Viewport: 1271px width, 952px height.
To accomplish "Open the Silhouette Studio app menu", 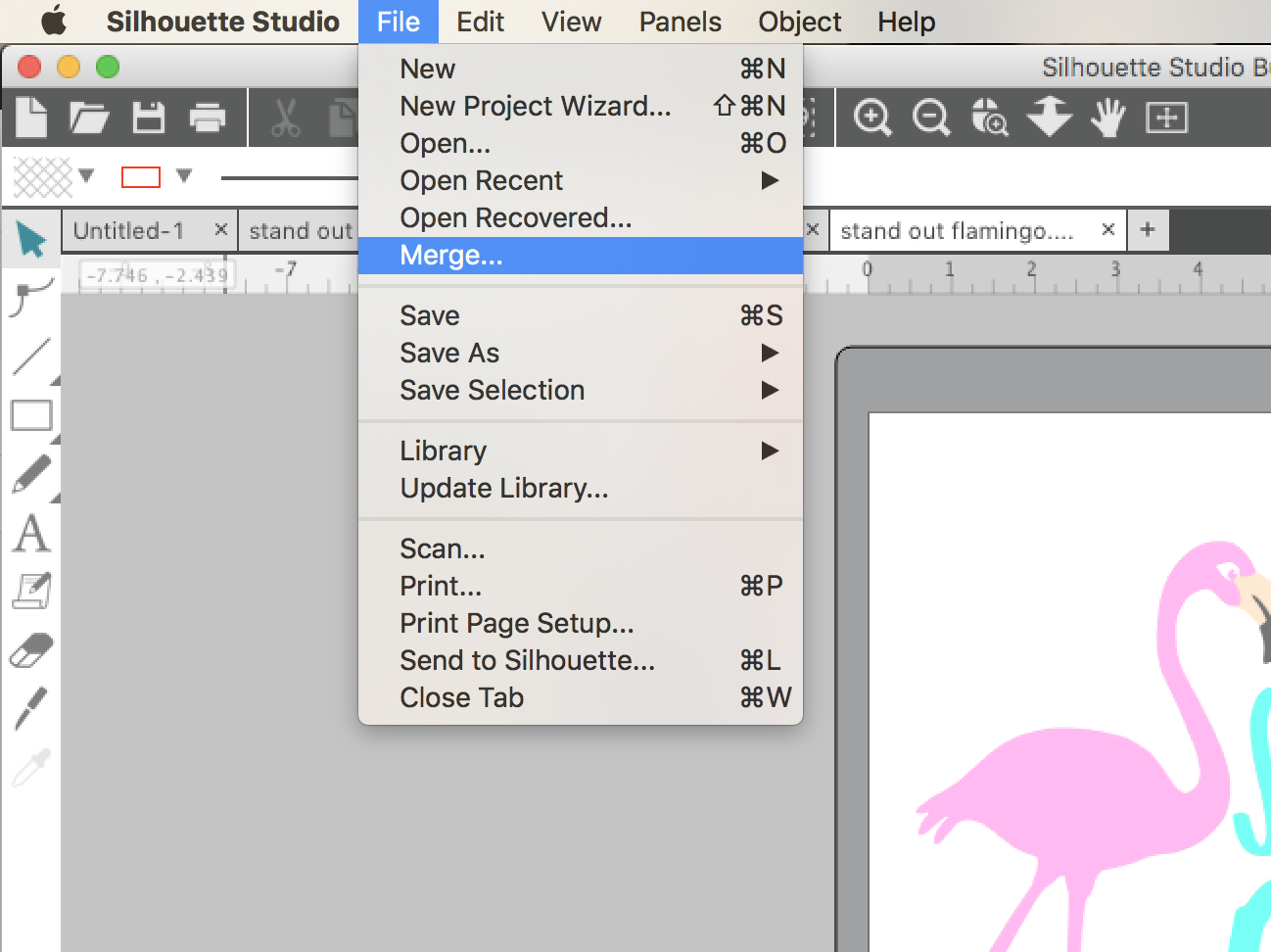I will click(223, 22).
